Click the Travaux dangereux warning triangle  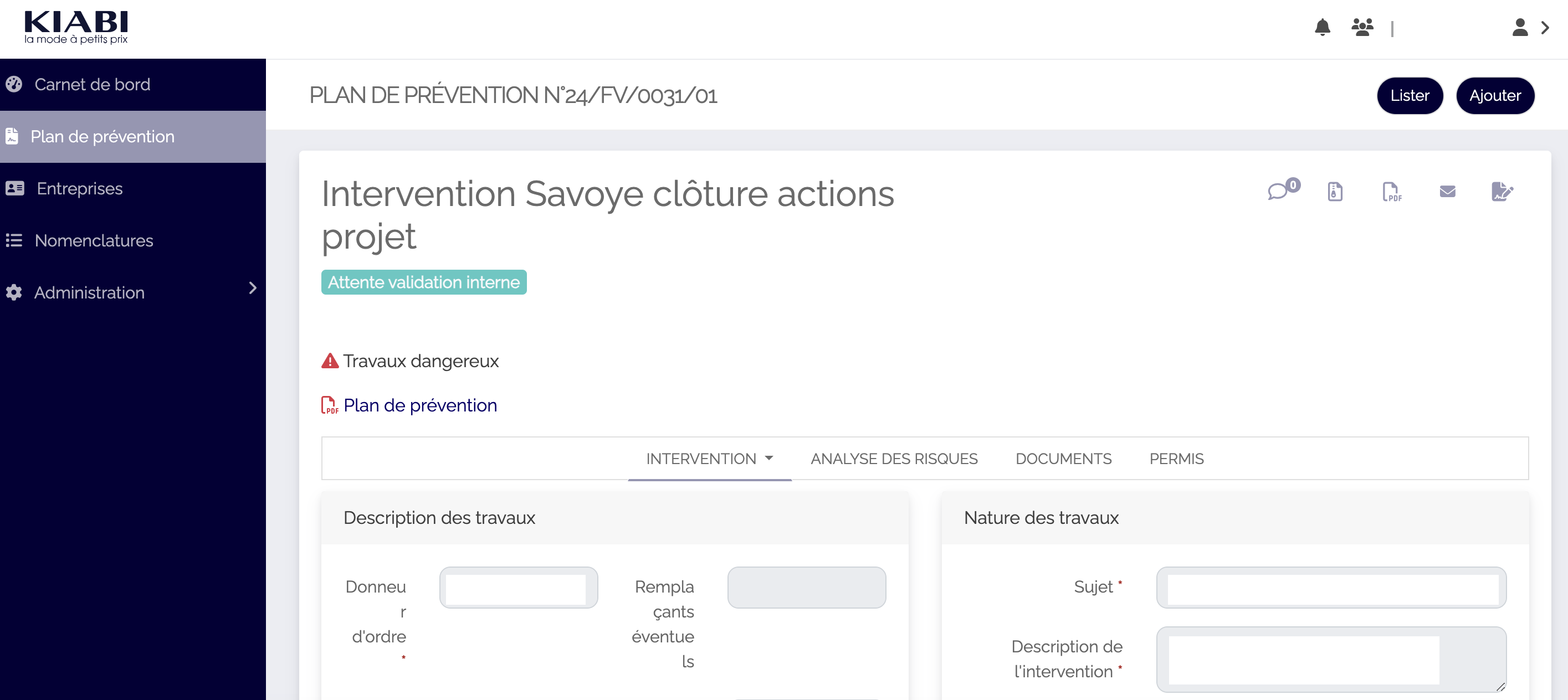pyautogui.click(x=330, y=361)
